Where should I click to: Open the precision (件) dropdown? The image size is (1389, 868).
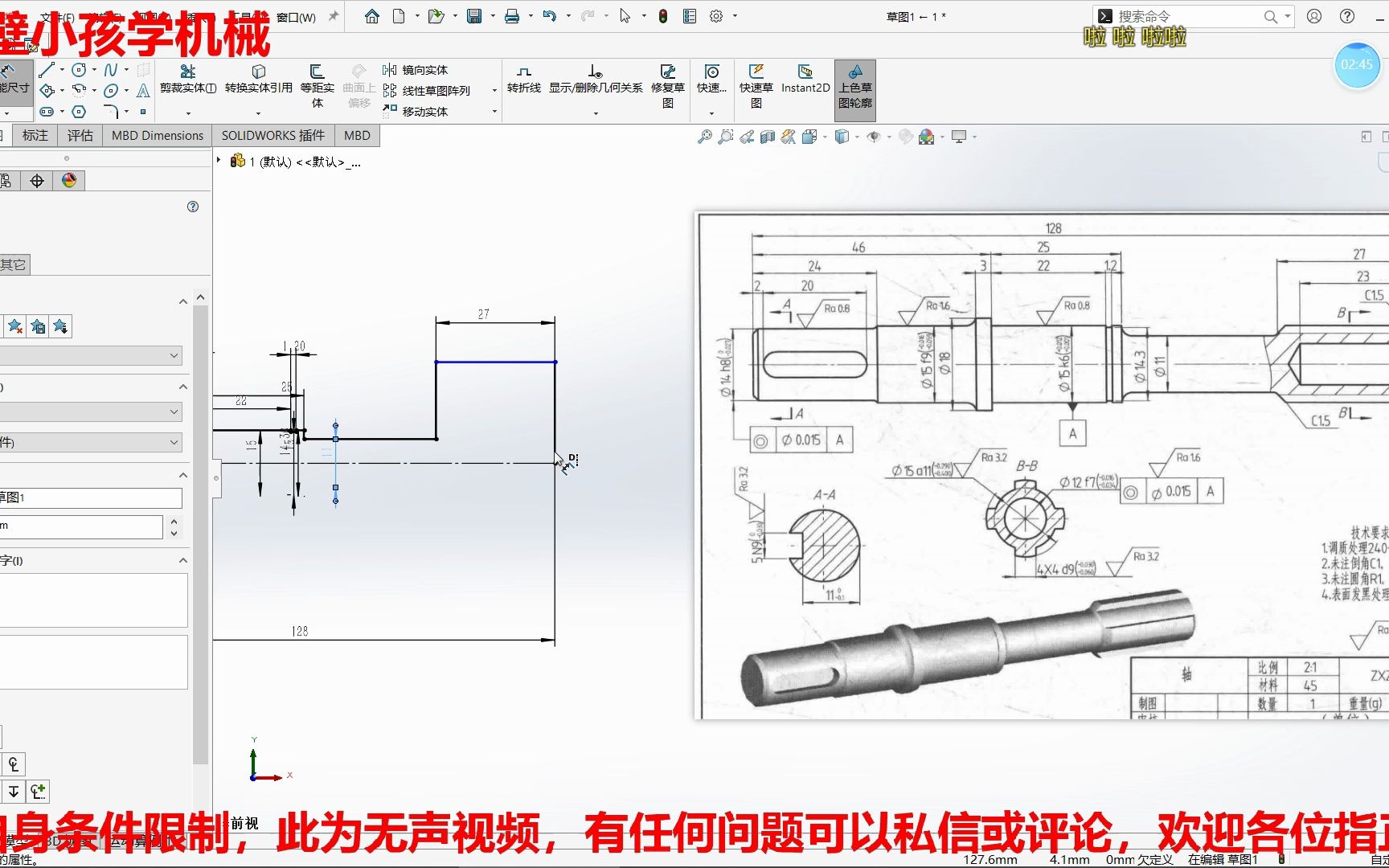pos(174,442)
